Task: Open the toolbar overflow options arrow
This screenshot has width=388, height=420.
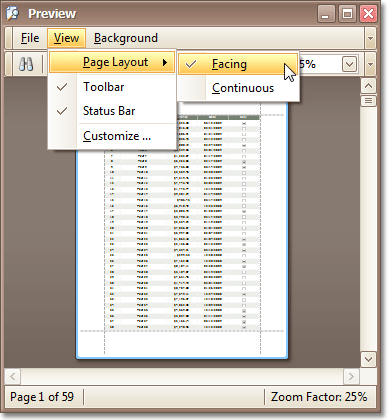Action: click(x=370, y=64)
